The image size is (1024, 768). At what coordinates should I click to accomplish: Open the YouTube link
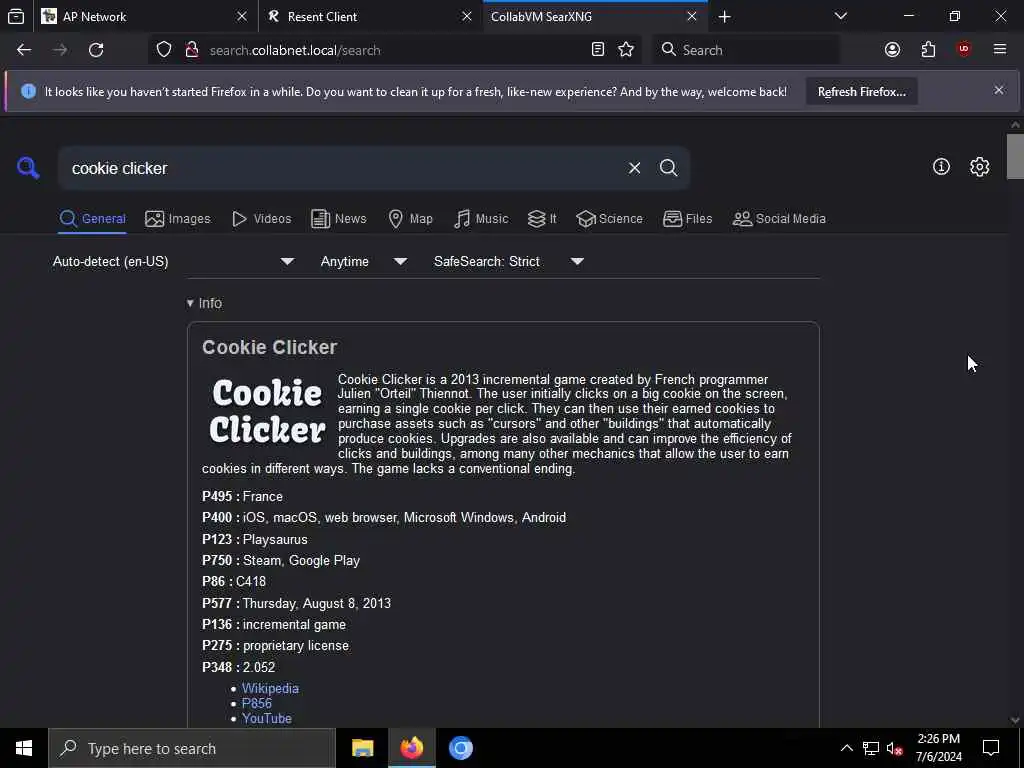(266, 718)
